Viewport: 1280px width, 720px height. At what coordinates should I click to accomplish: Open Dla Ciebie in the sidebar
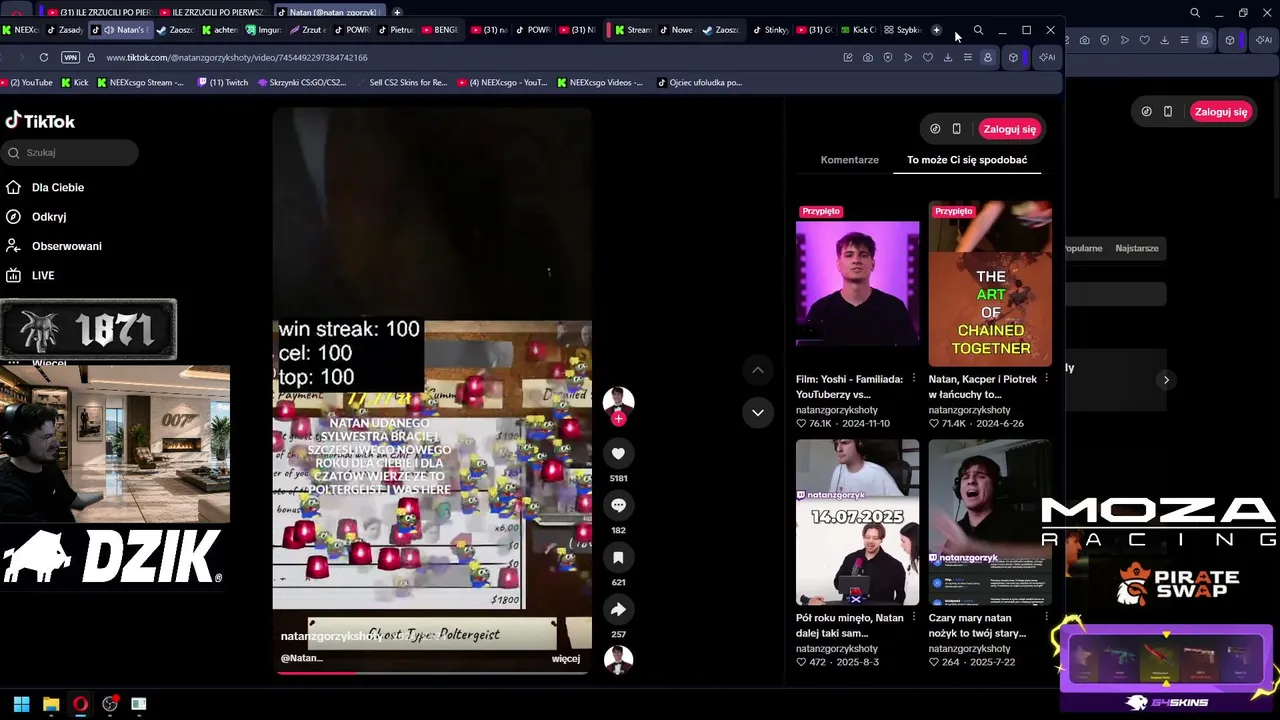click(58, 188)
